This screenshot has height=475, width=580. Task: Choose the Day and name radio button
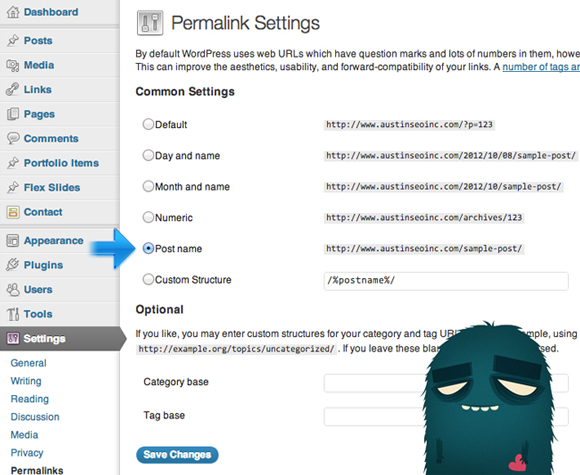point(148,155)
